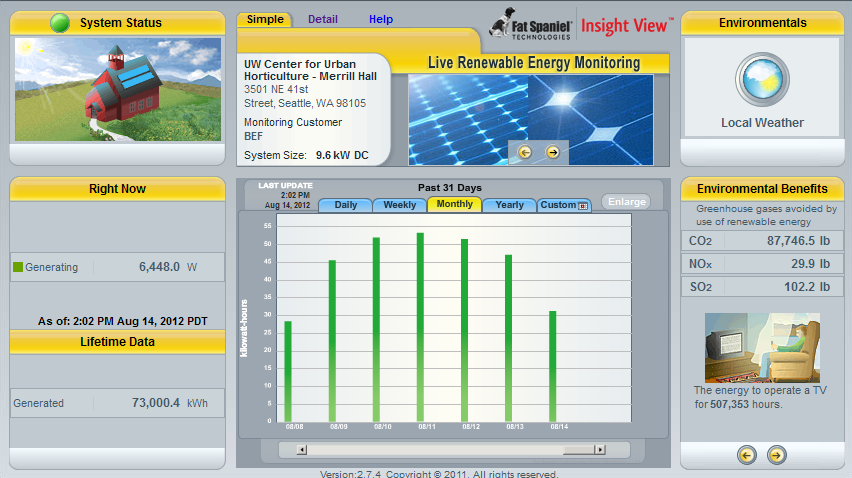This screenshot has height=478, width=852.
Task: Select the Daily chart tab
Action: click(345, 205)
